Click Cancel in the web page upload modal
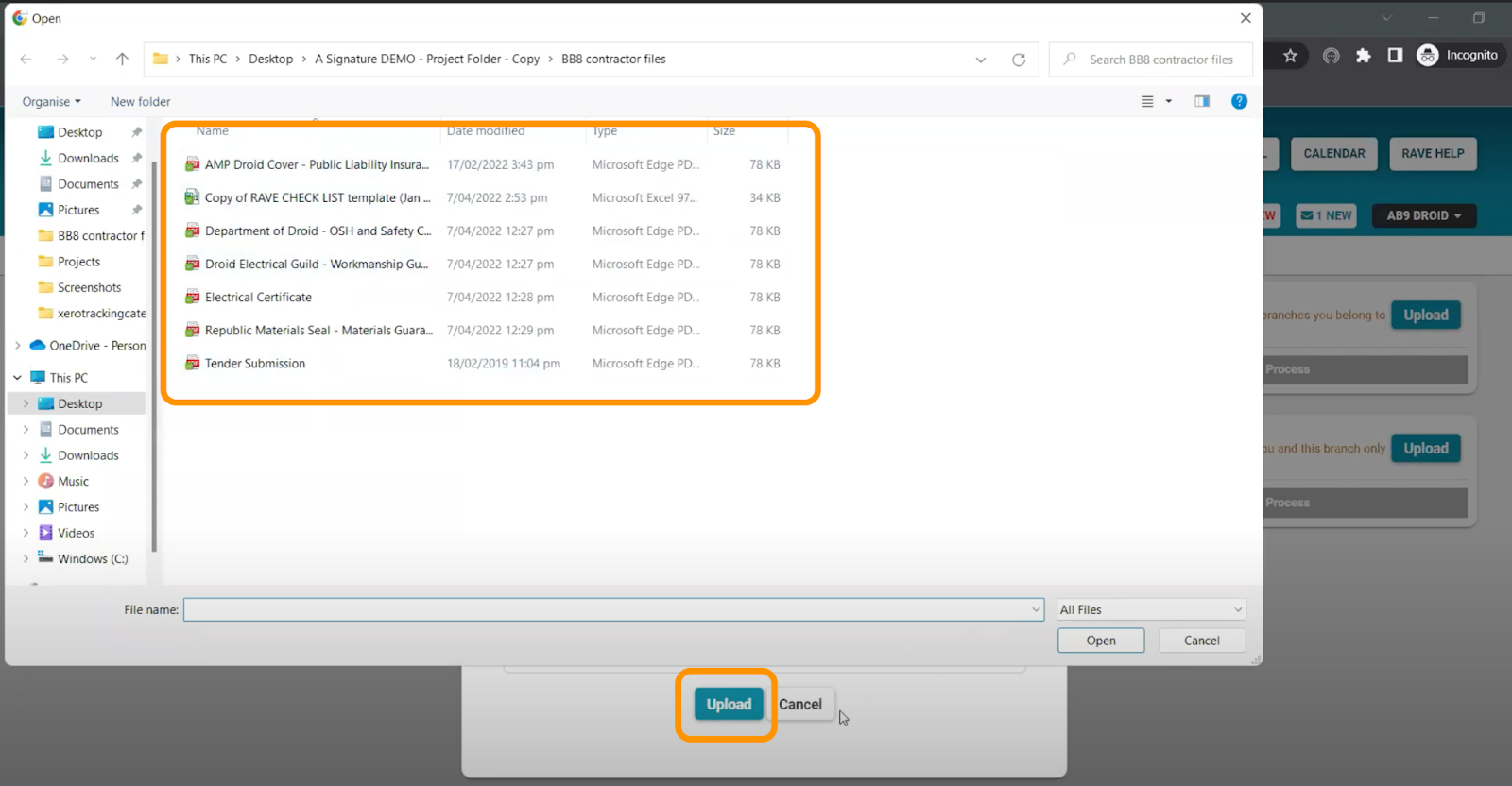Screen dimensions: 1512x786 coord(800,704)
